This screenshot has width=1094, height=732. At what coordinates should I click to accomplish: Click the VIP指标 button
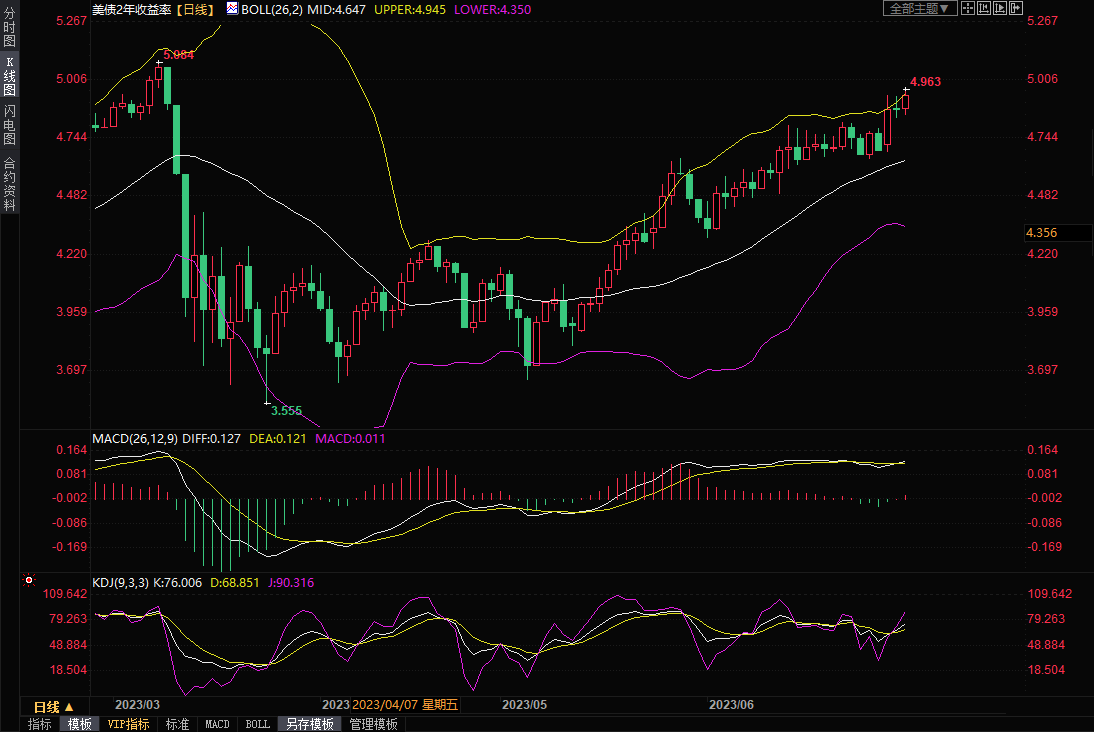point(129,724)
